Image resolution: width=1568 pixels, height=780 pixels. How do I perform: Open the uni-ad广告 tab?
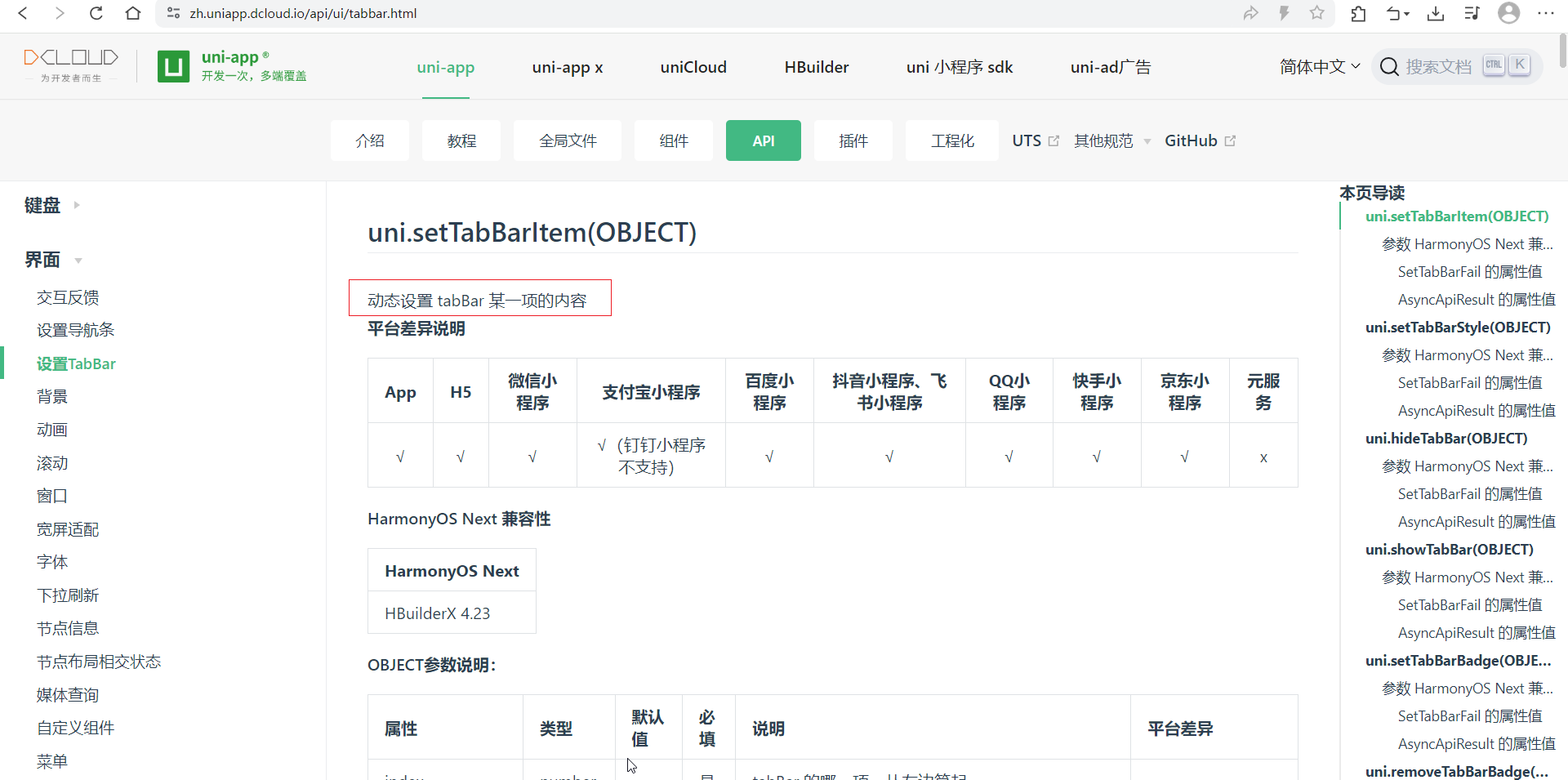(1111, 67)
